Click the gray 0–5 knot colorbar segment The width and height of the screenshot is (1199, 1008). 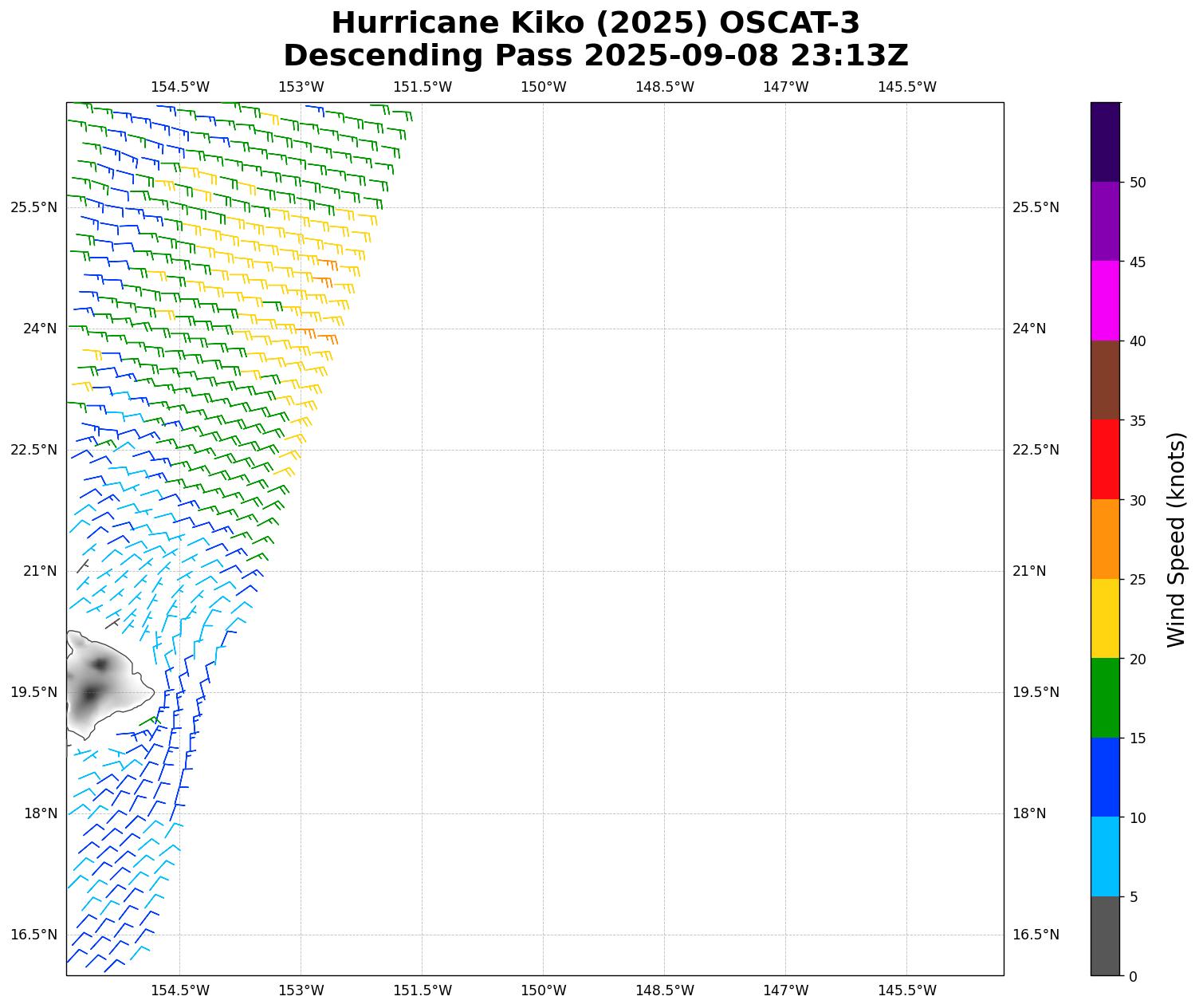[1105, 935]
